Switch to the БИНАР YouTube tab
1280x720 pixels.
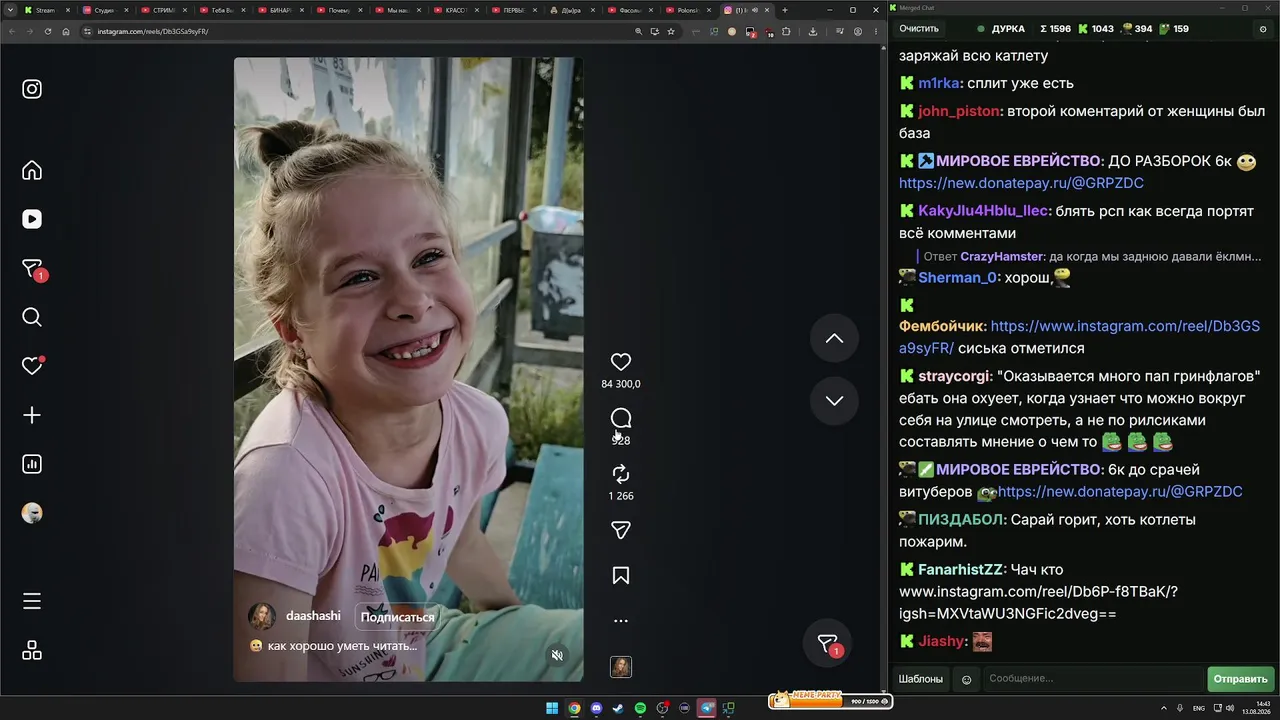pos(283,10)
